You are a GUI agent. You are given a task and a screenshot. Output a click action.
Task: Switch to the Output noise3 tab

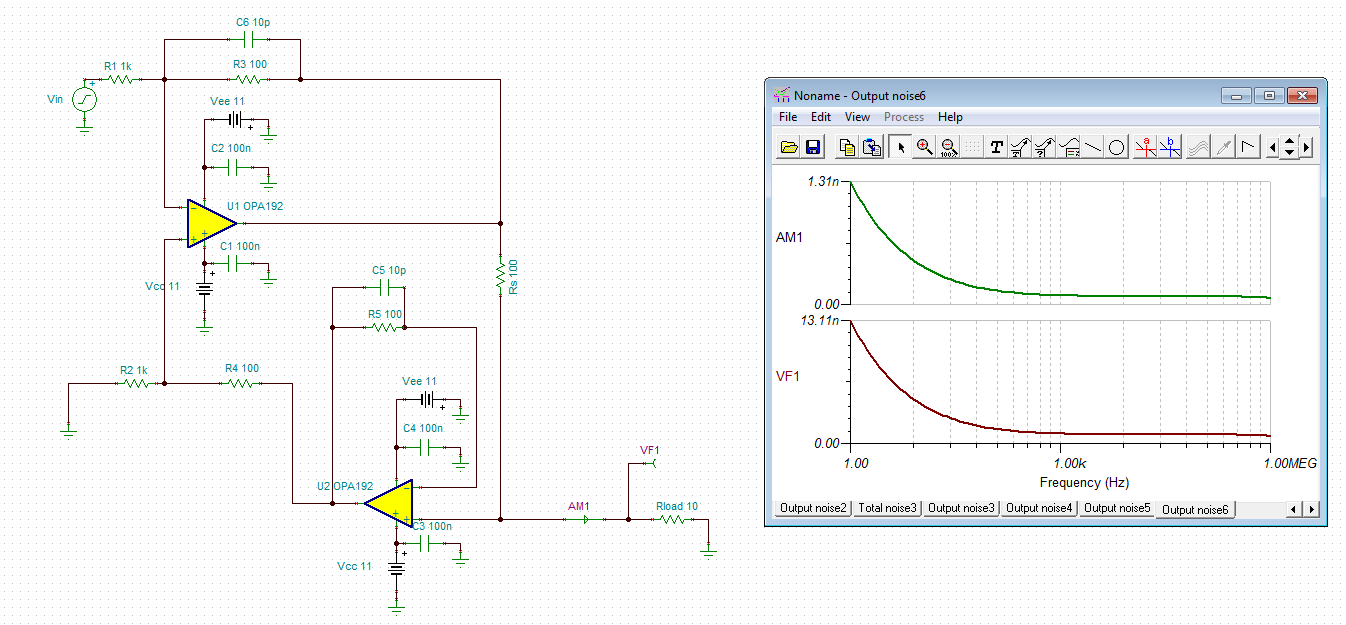point(961,508)
